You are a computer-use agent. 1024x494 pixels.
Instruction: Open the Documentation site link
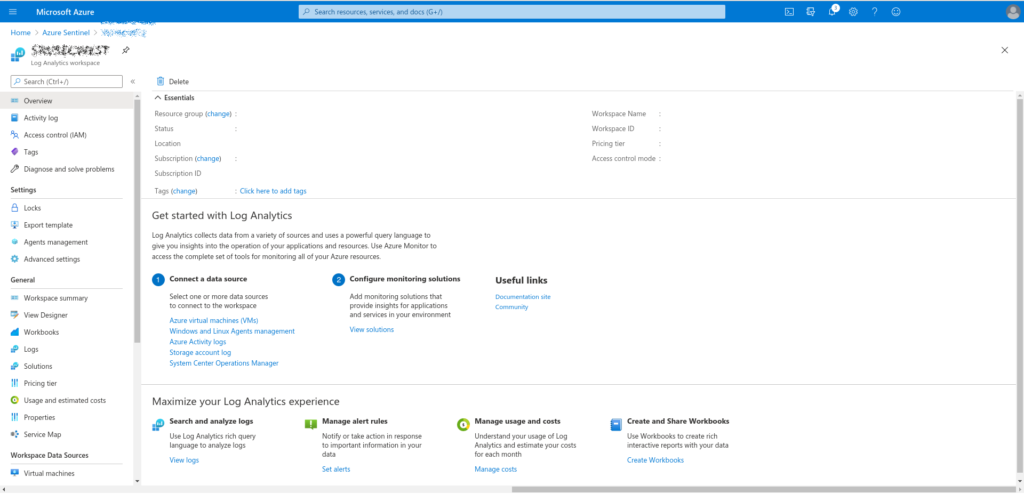click(x=522, y=297)
